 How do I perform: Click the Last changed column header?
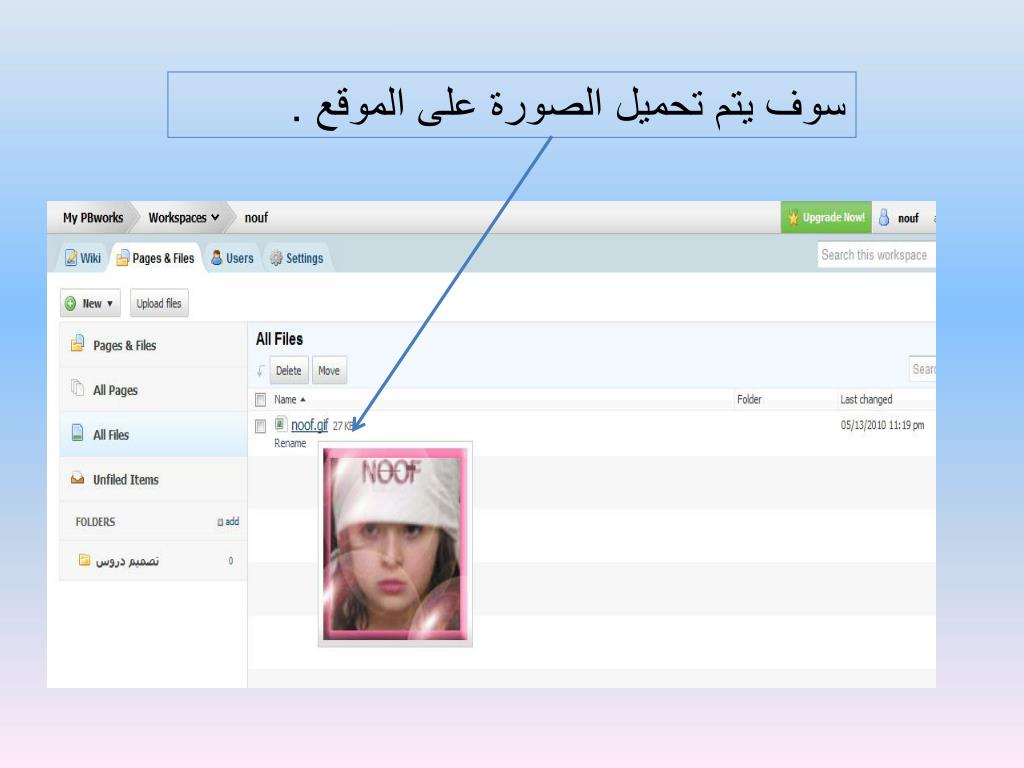(866, 399)
